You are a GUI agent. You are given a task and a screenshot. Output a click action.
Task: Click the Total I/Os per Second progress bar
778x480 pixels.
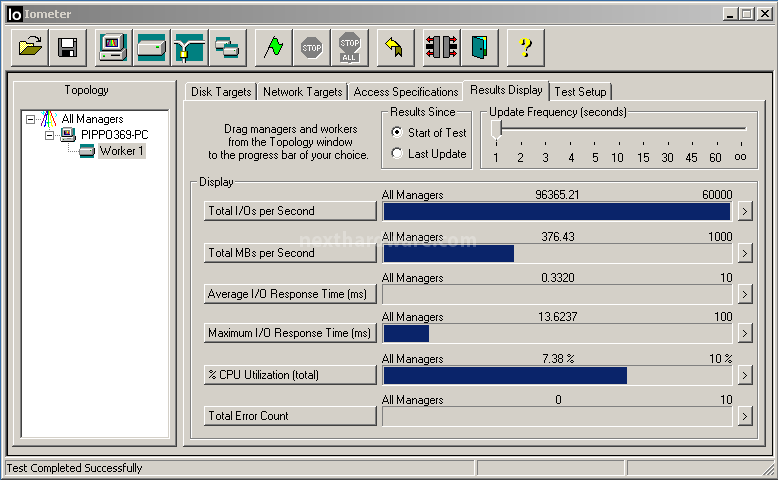[557, 211]
